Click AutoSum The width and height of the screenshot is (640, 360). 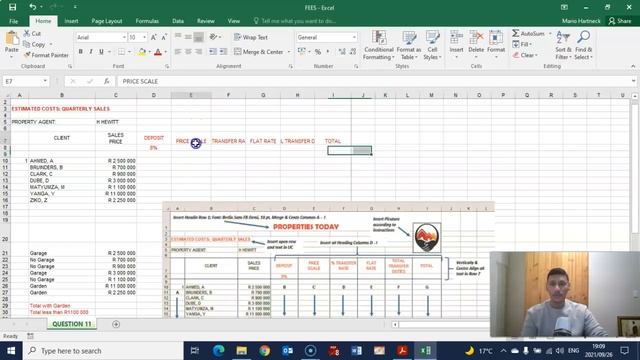529,33
